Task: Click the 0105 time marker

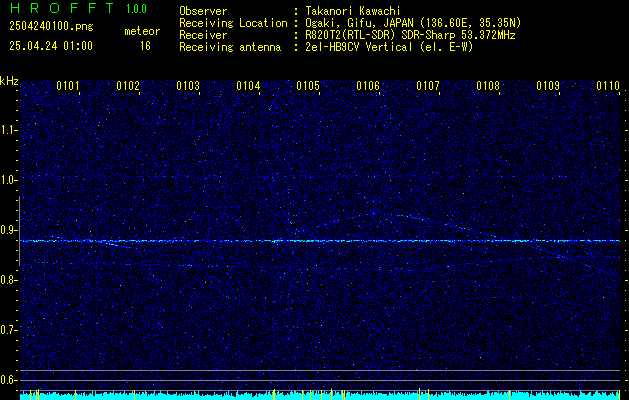Action: [308, 86]
